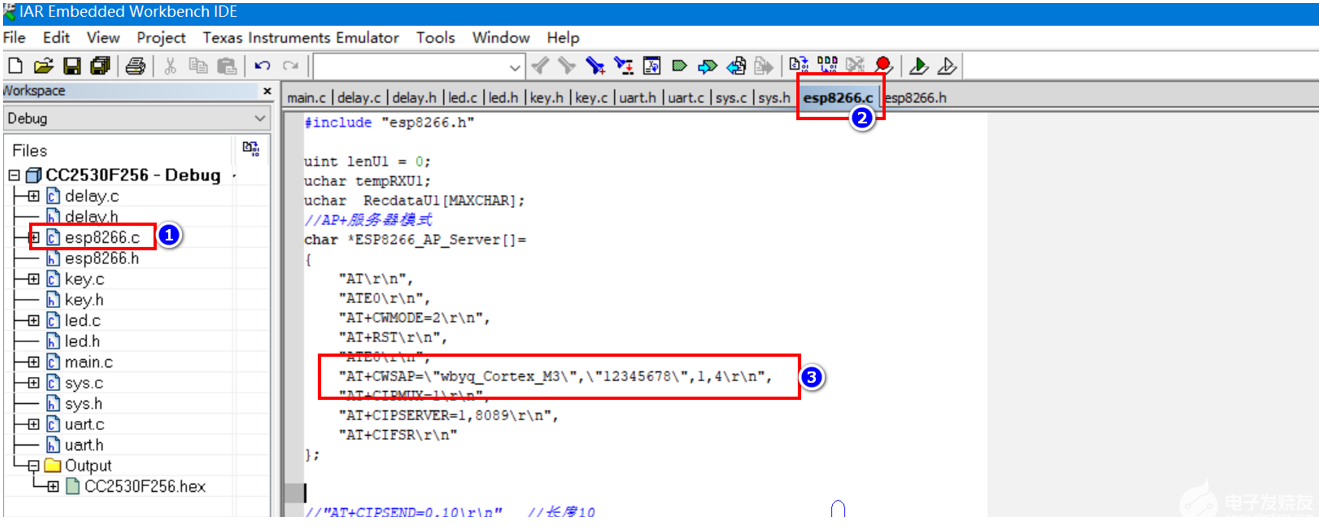Click the code line "AT+CIPSERVER=1,8089\r\n"
This screenshot has height=527, width=1319.
tap(448, 415)
